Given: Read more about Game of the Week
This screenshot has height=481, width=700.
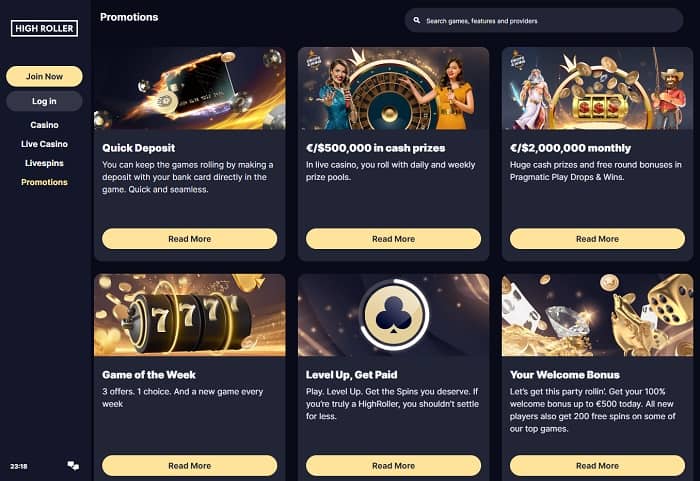Looking at the screenshot, I should click(190, 465).
